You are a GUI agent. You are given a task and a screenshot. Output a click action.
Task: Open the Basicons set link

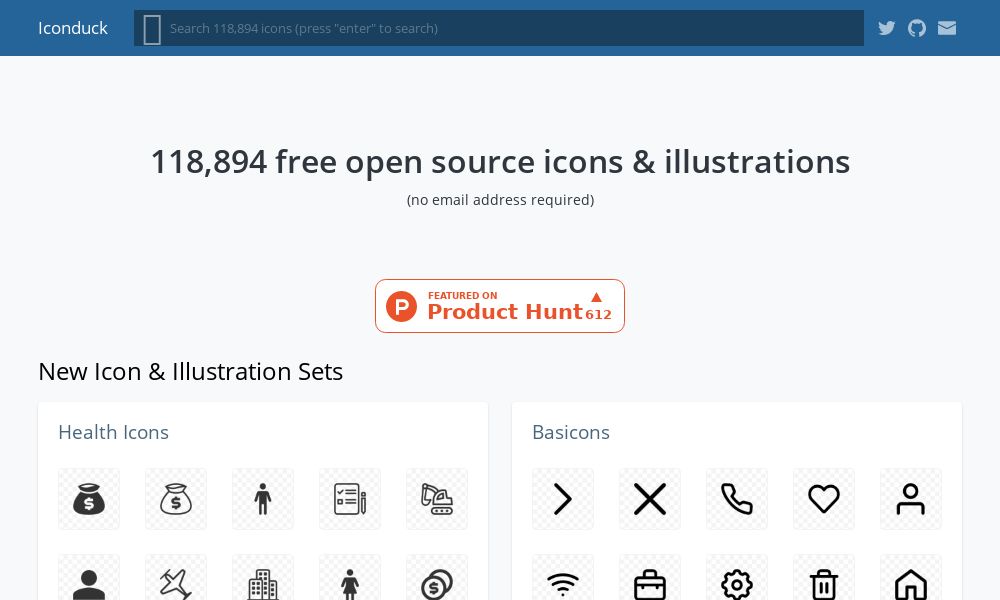click(571, 432)
